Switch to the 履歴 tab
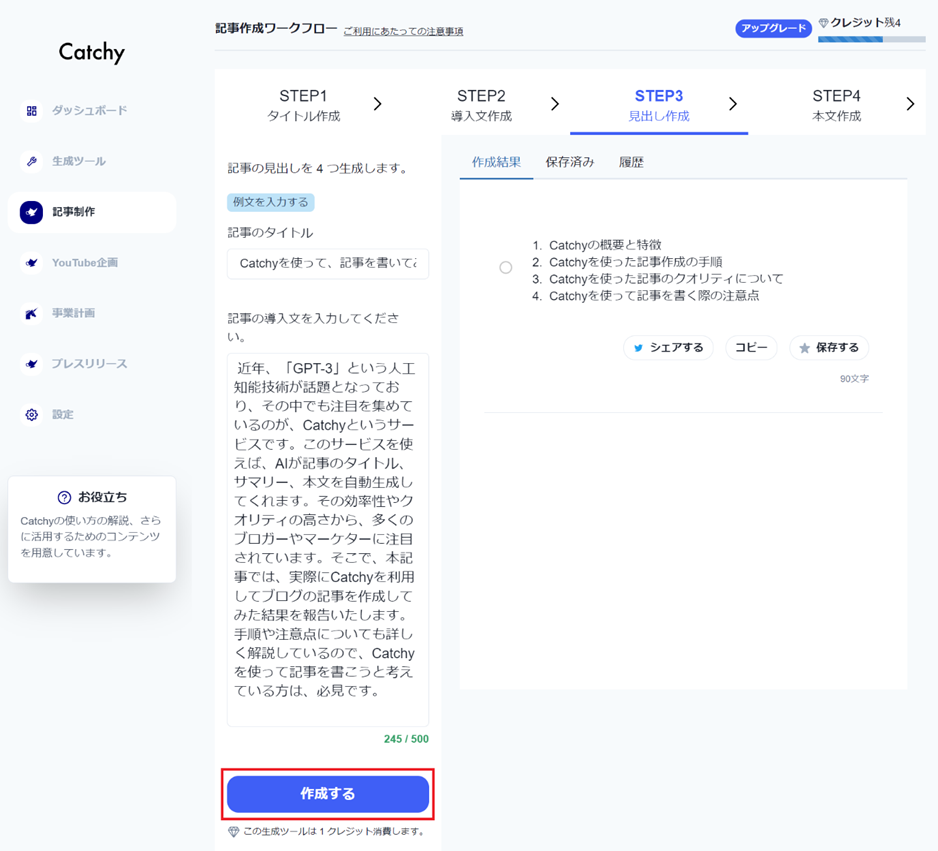 (631, 162)
